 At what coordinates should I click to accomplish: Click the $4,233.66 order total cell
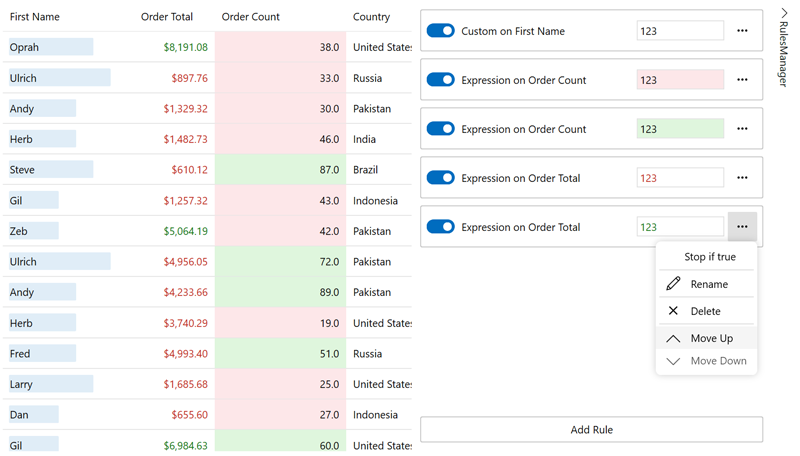(174, 292)
